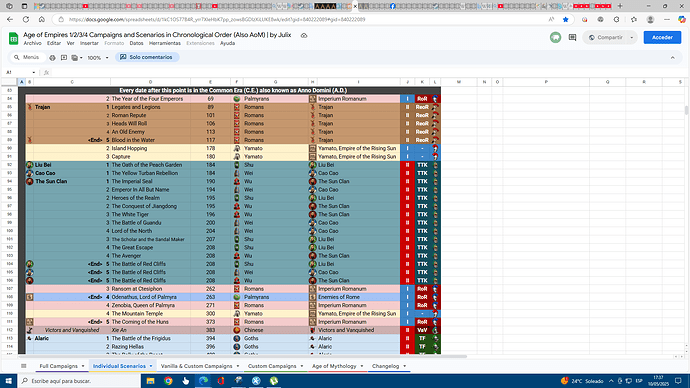Switch to the Age of Mythology sheet tab

(x=334, y=366)
